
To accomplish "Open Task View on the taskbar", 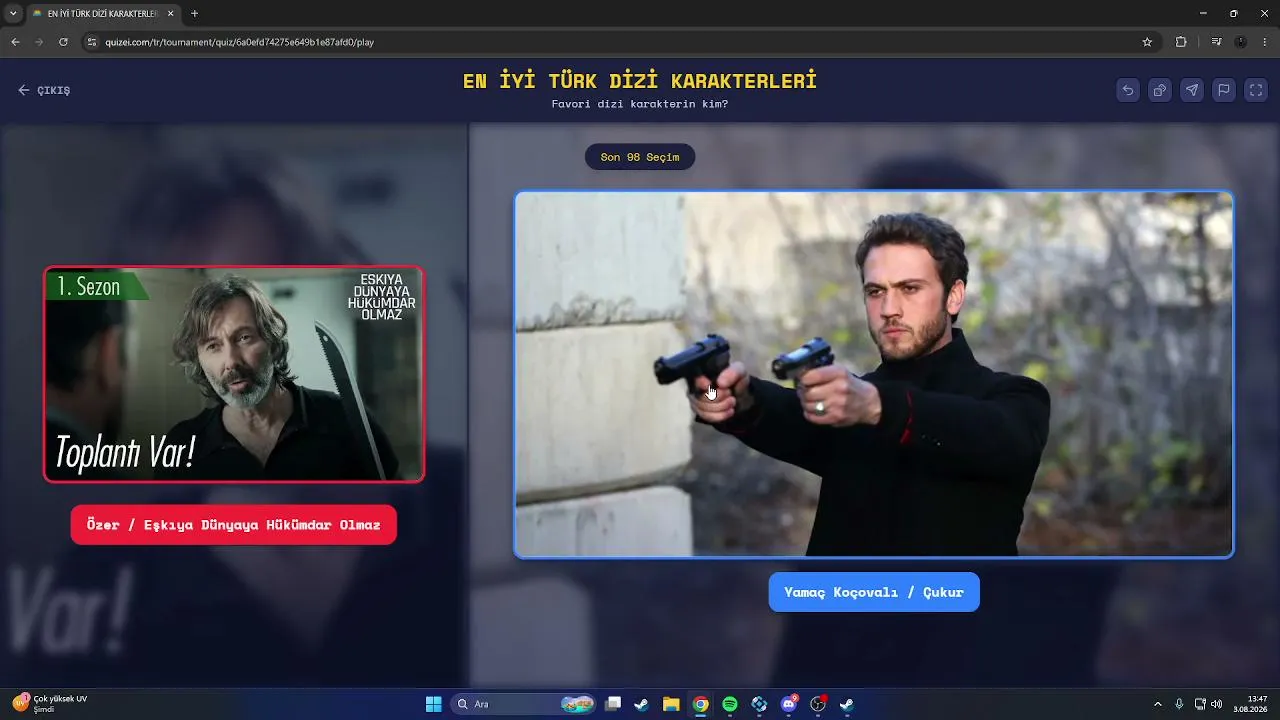I will tap(613, 704).
